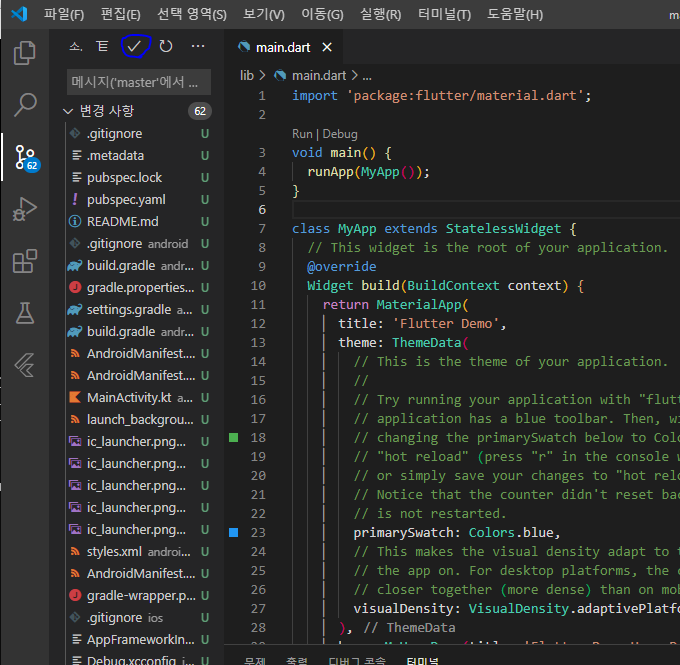Open the 이동(G) menu

pyautogui.click(x=322, y=15)
